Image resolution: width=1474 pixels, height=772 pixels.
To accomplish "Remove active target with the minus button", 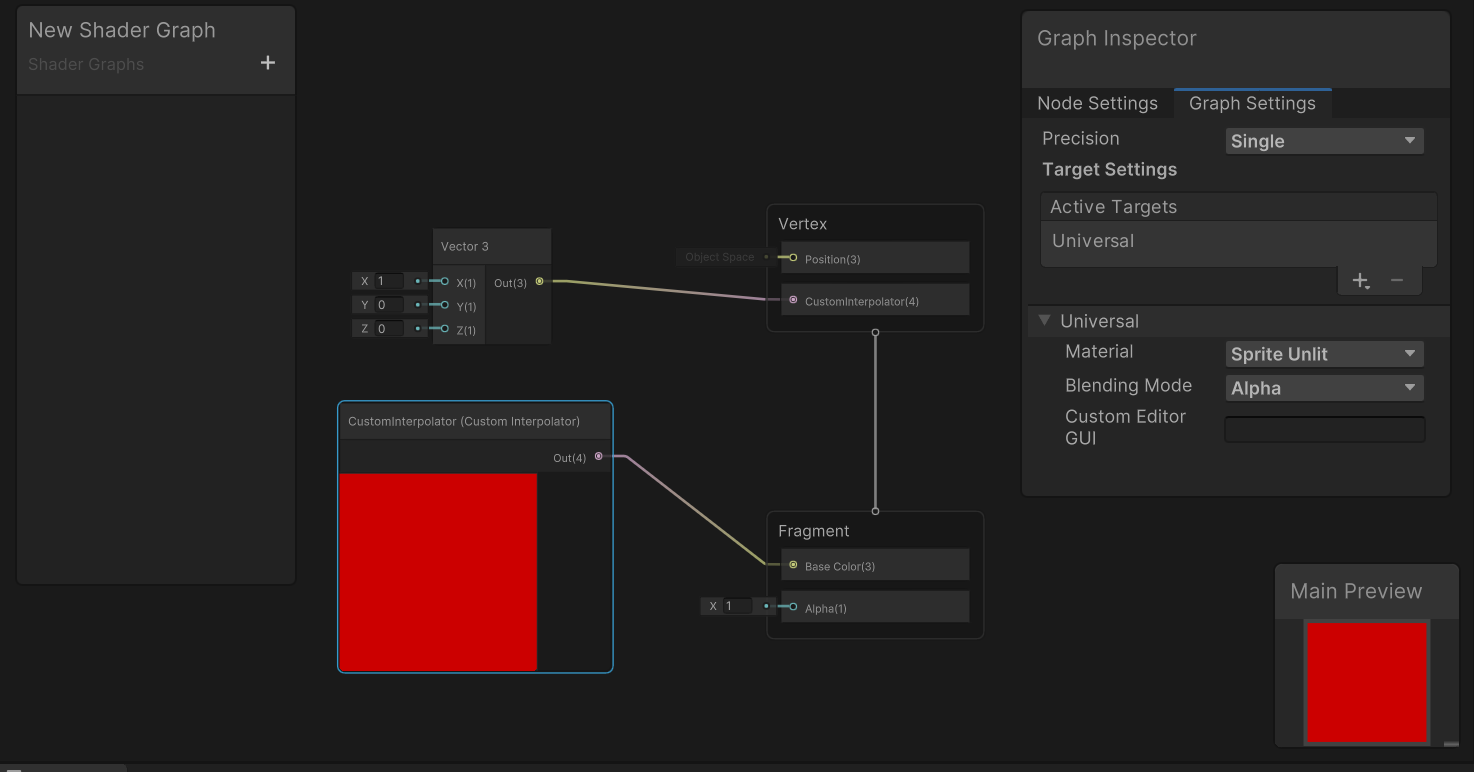I will click(1397, 281).
